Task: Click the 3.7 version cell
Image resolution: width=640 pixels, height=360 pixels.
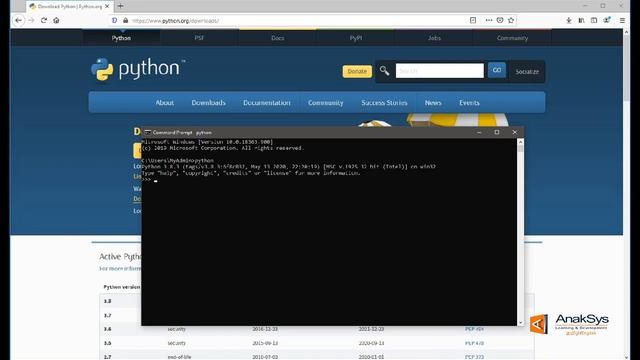Action: (107, 315)
